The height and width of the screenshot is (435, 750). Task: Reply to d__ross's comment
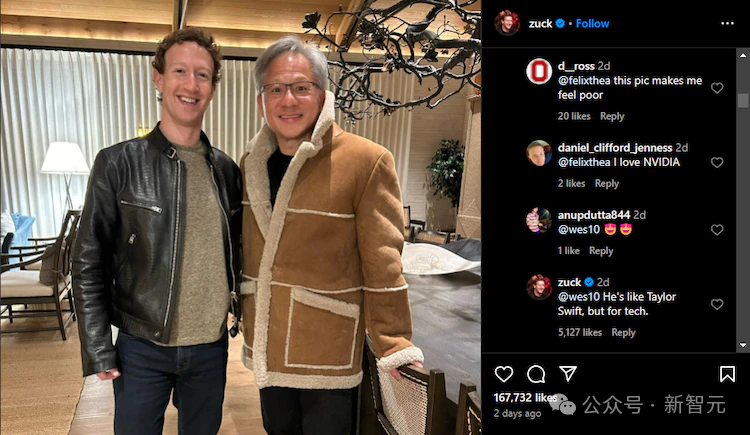[x=612, y=117]
